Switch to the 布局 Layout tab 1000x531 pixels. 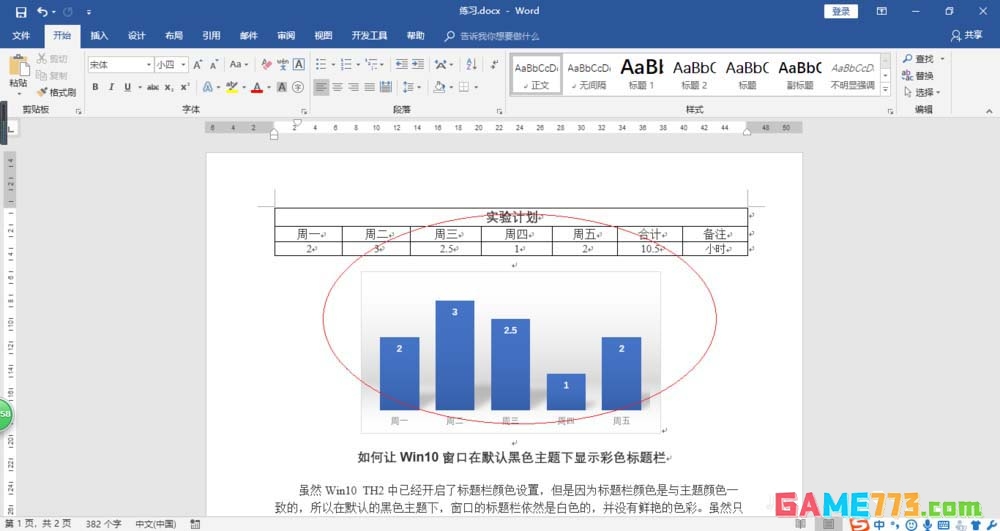click(x=173, y=36)
